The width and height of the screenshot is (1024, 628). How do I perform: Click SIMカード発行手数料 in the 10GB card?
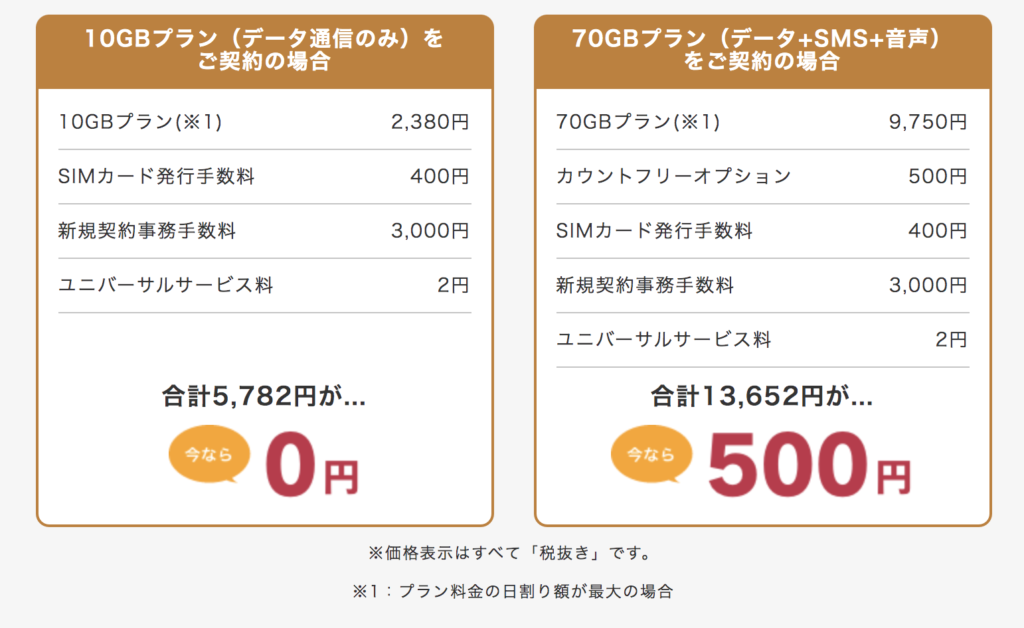(x=156, y=176)
